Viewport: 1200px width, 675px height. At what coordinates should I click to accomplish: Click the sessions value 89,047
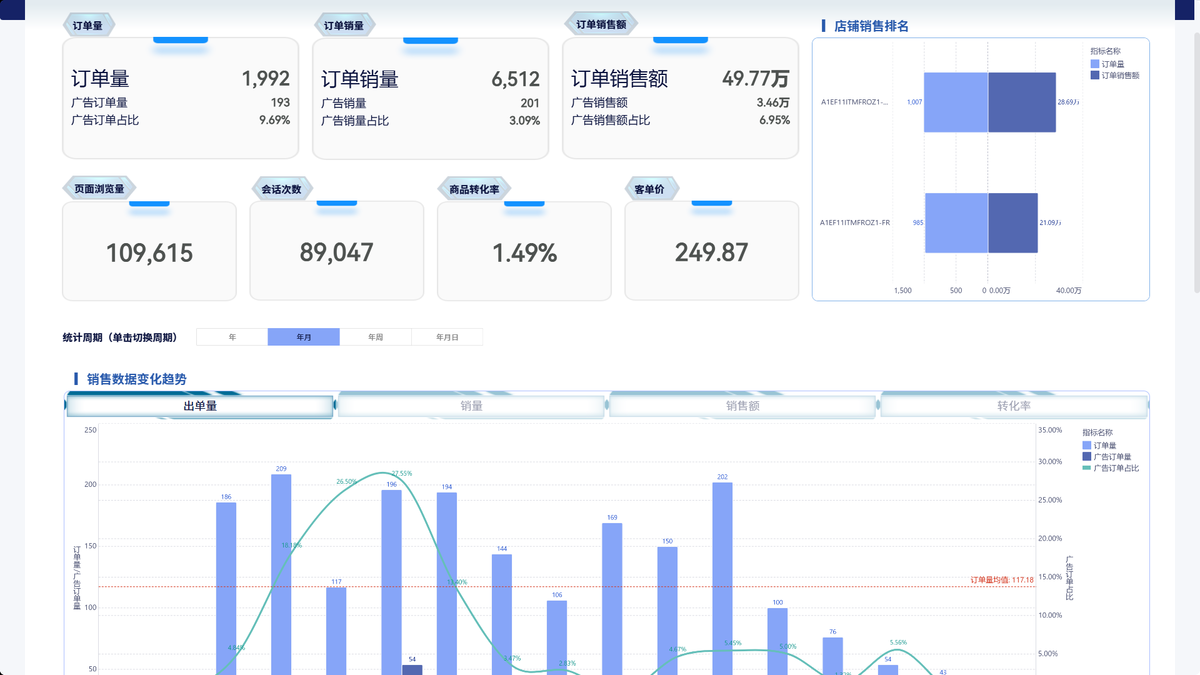pos(337,253)
